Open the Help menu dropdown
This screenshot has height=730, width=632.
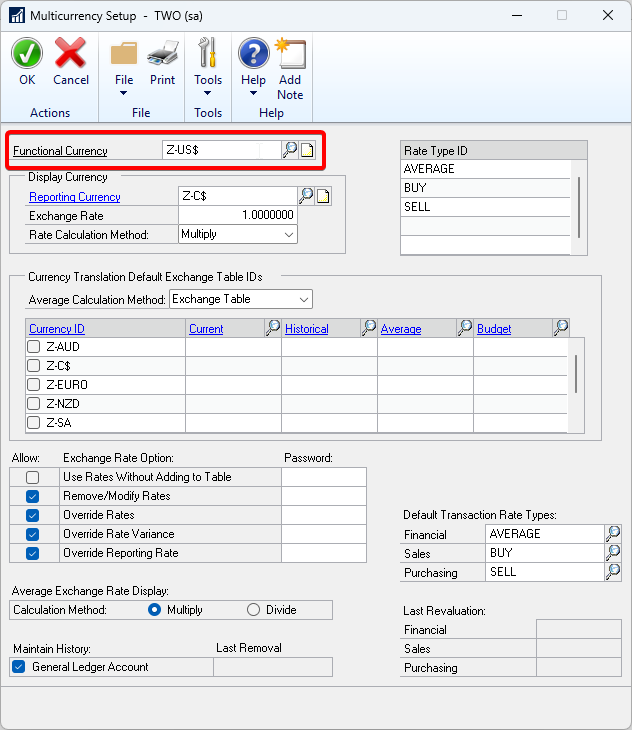pyautogui.click(x=254, y=82)
